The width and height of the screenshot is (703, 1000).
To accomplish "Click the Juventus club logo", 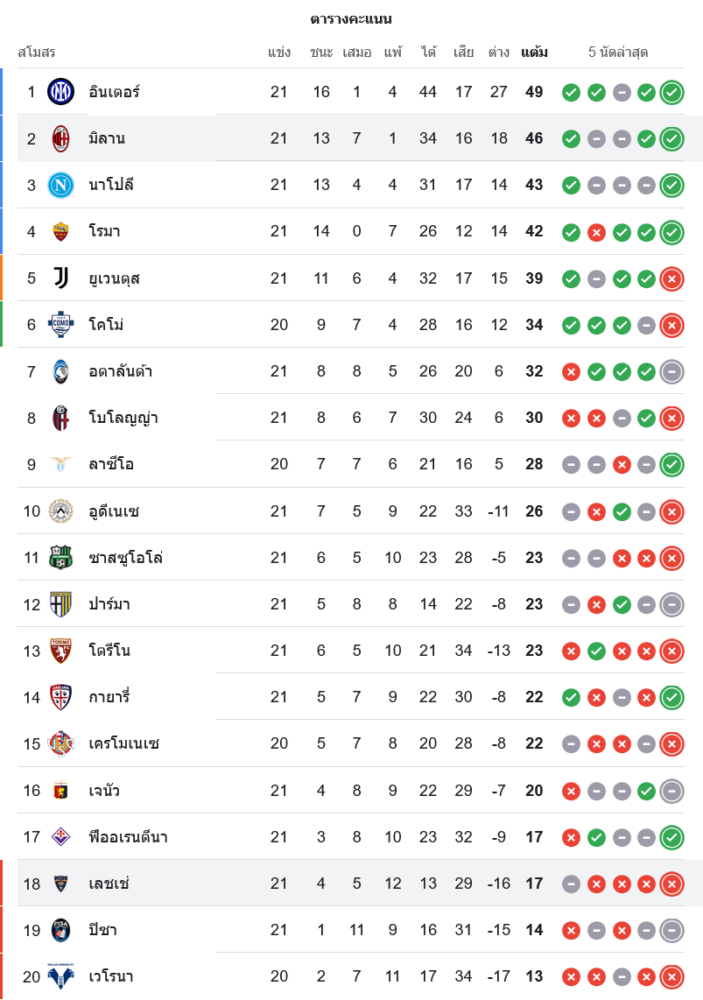I will (x=61, y=278).
